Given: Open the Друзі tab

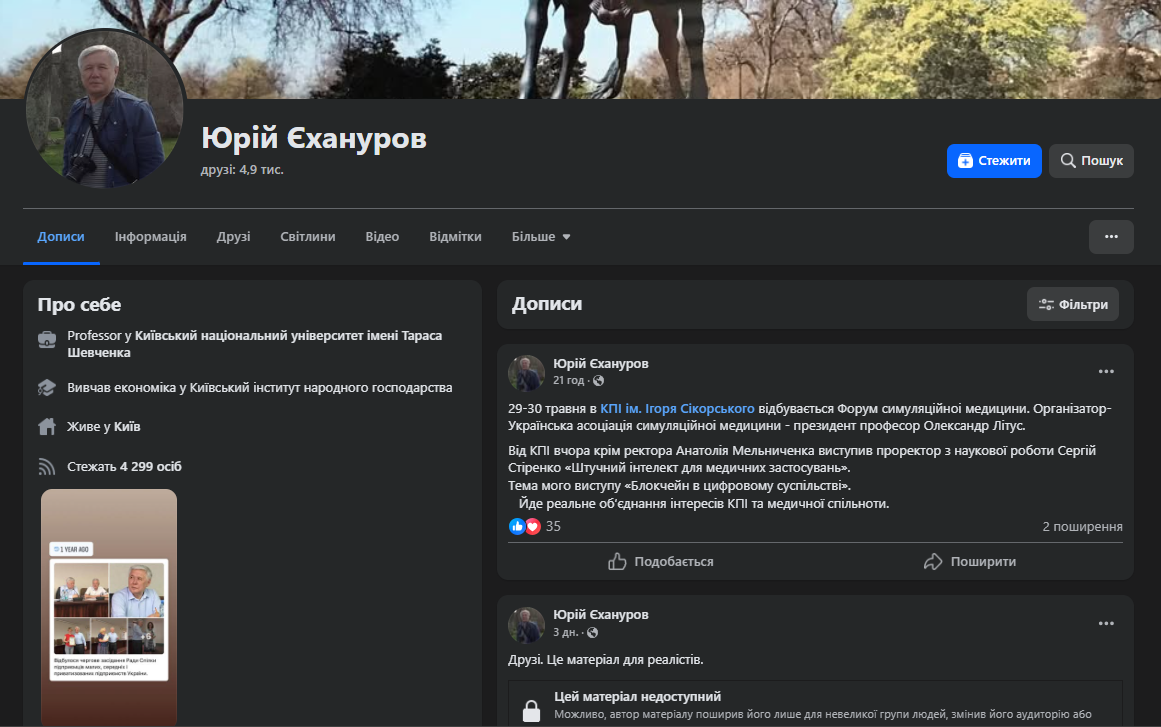Looking at the screenshot, I should pos(233,237).
